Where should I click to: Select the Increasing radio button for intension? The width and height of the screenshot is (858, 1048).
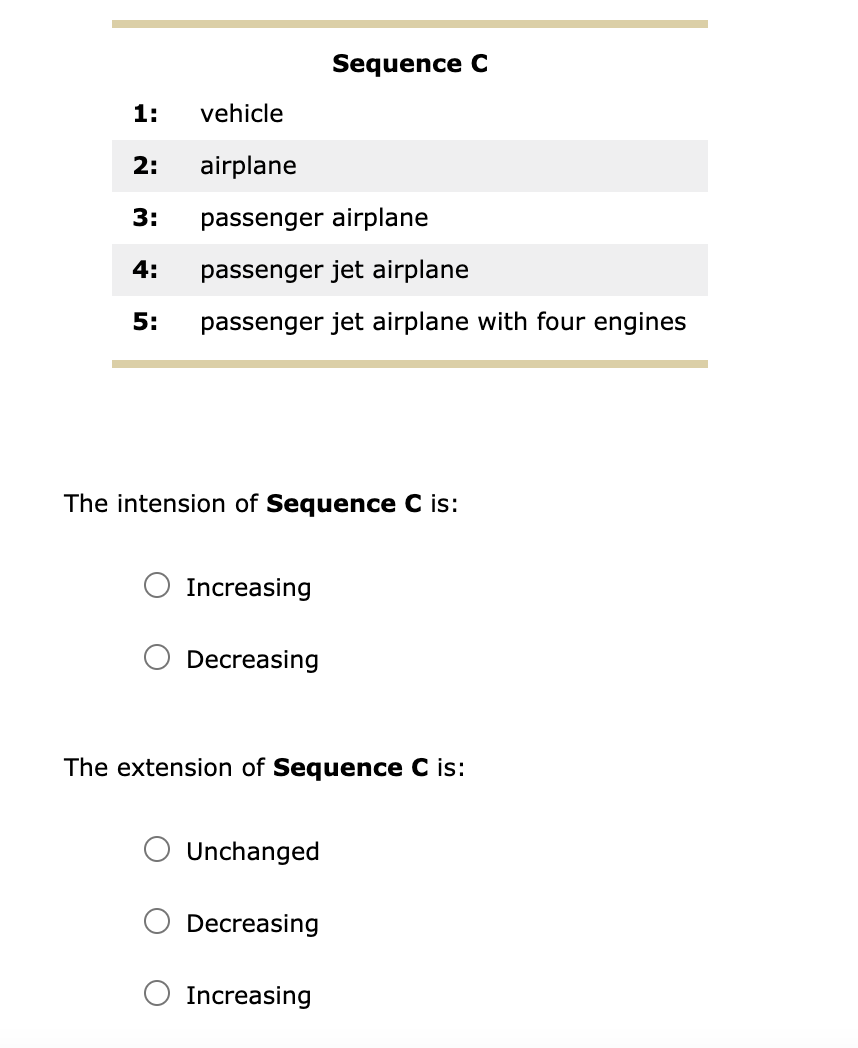156,585
